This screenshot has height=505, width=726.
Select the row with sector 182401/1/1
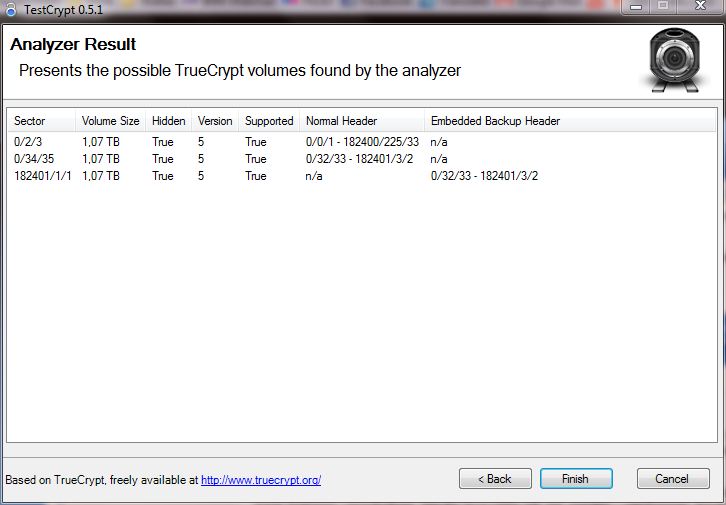362,176
